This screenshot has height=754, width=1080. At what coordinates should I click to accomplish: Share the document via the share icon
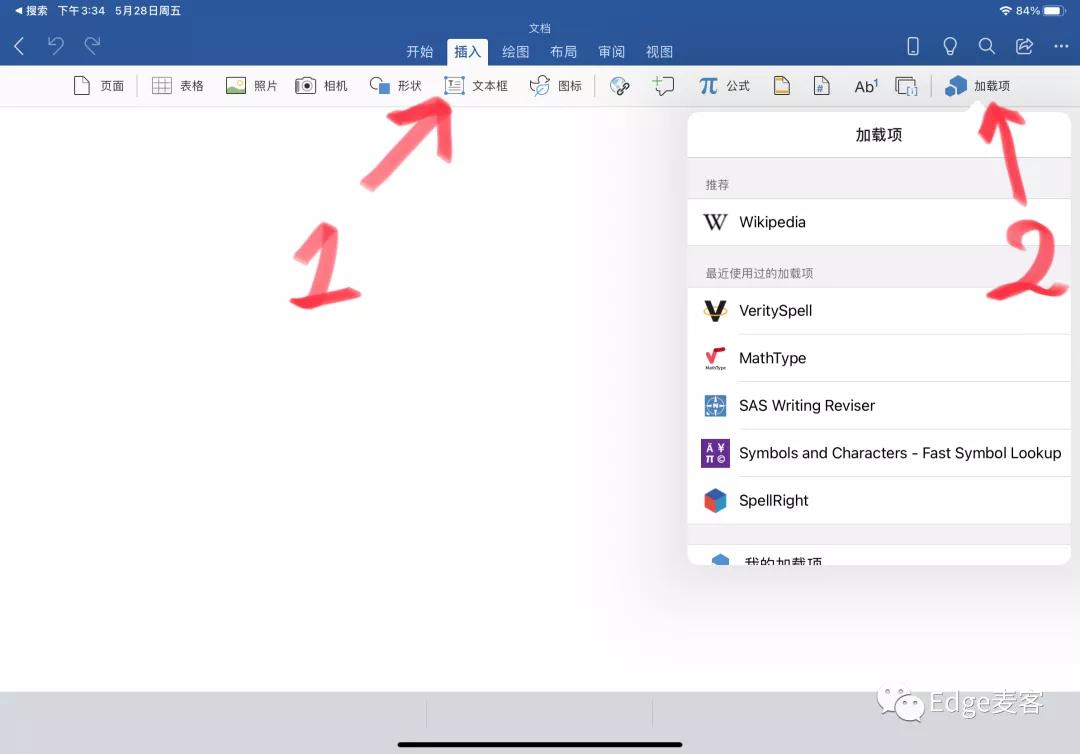[1023, 46]
